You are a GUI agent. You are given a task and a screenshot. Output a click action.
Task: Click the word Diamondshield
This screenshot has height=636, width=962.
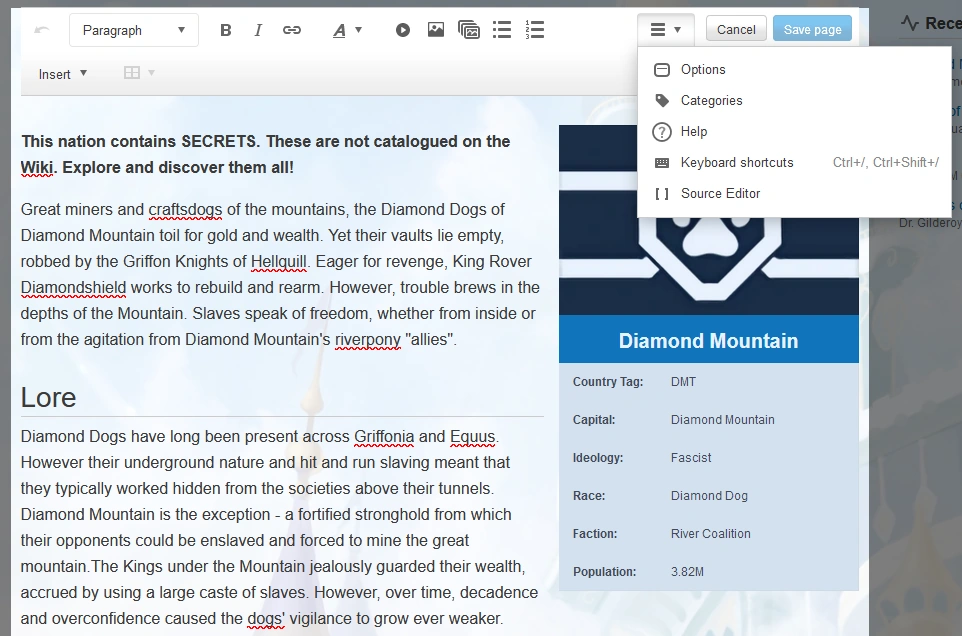pyautogui.click(x=74, y=288)
